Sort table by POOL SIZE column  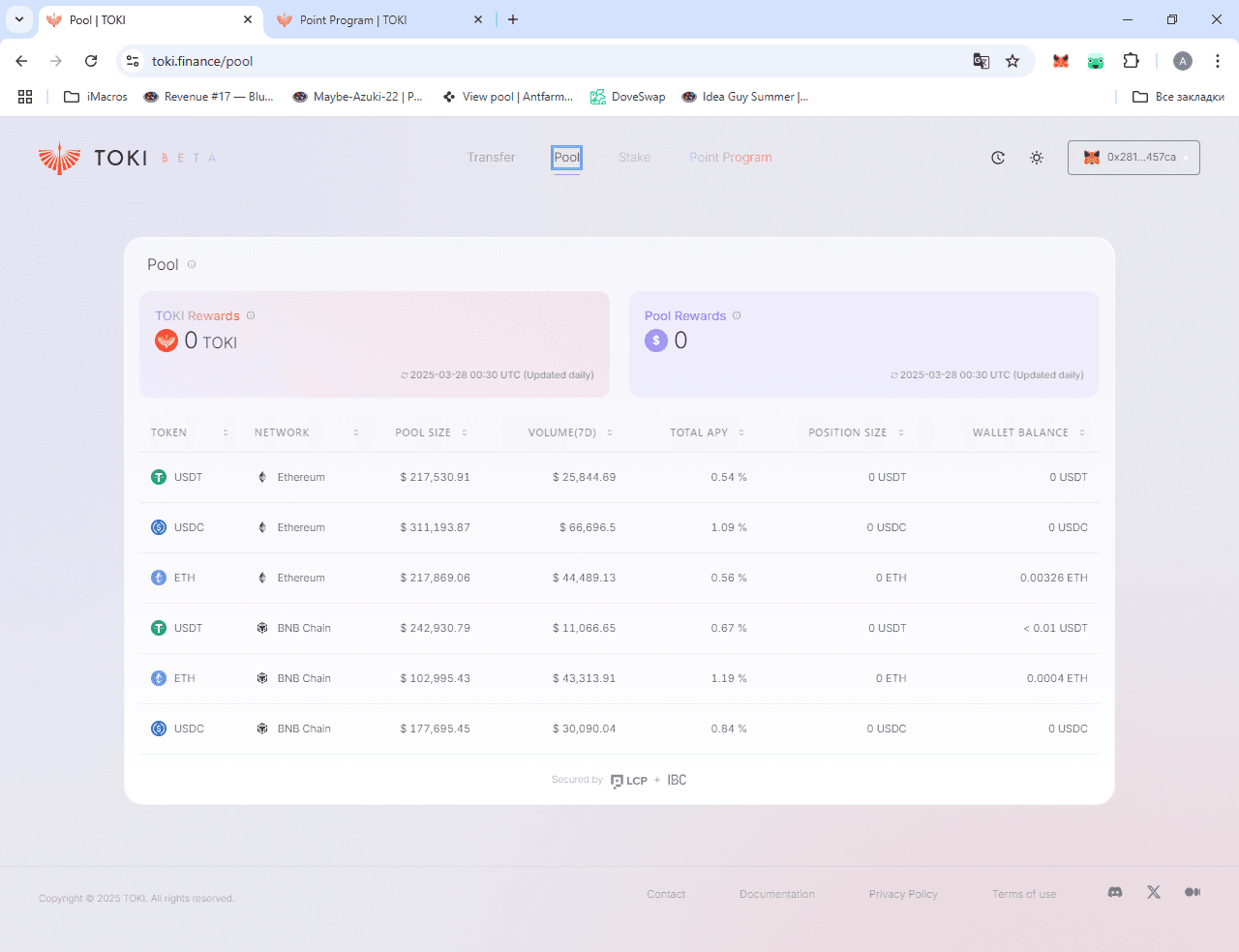click(x=432, y=432)
